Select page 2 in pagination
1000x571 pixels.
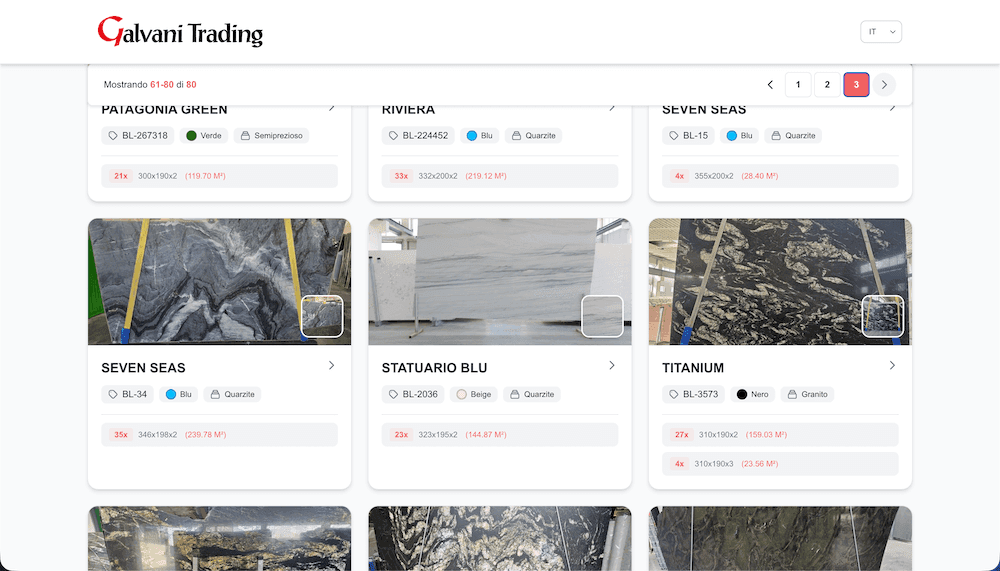827,85
